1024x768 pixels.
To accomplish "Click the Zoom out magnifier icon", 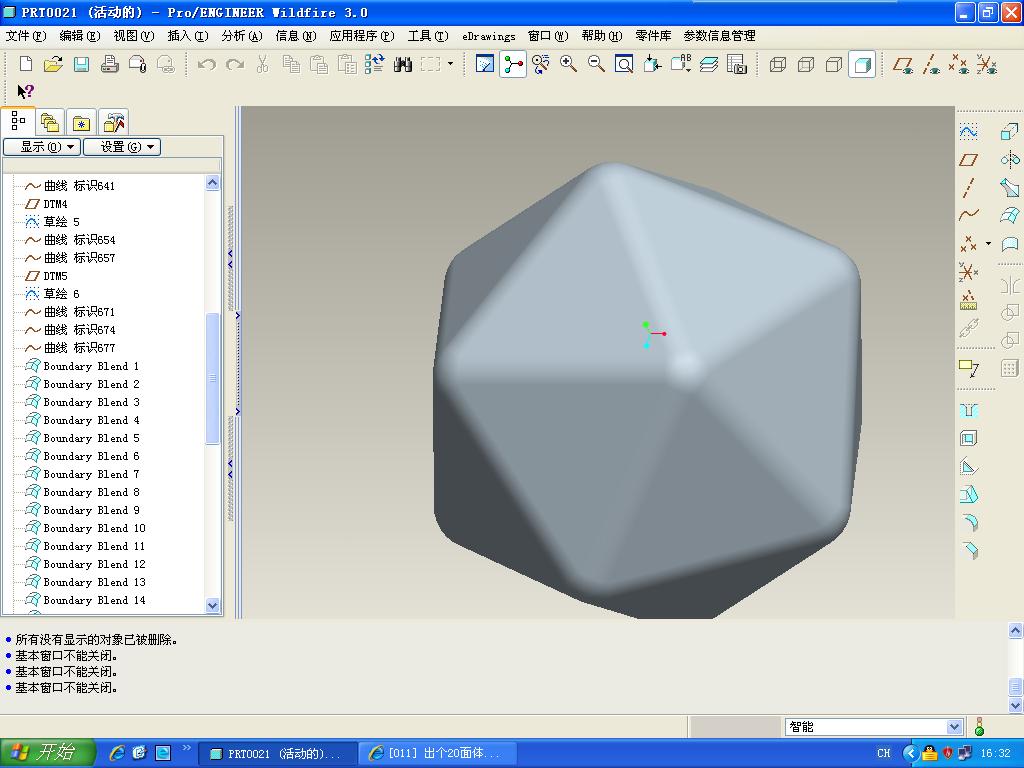I will pyautogui.click(x=596, y=64).
